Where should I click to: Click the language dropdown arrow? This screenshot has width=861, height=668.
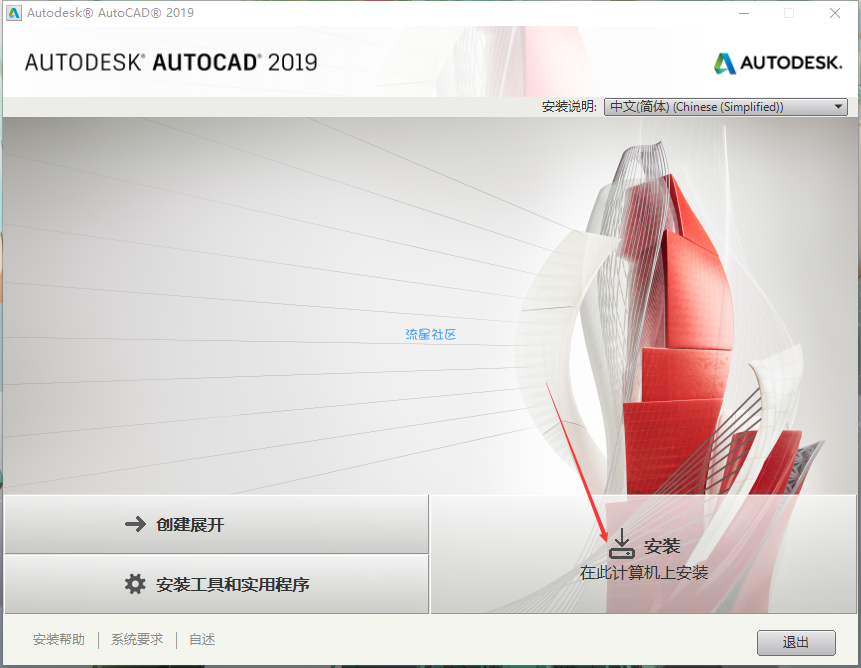838,106
